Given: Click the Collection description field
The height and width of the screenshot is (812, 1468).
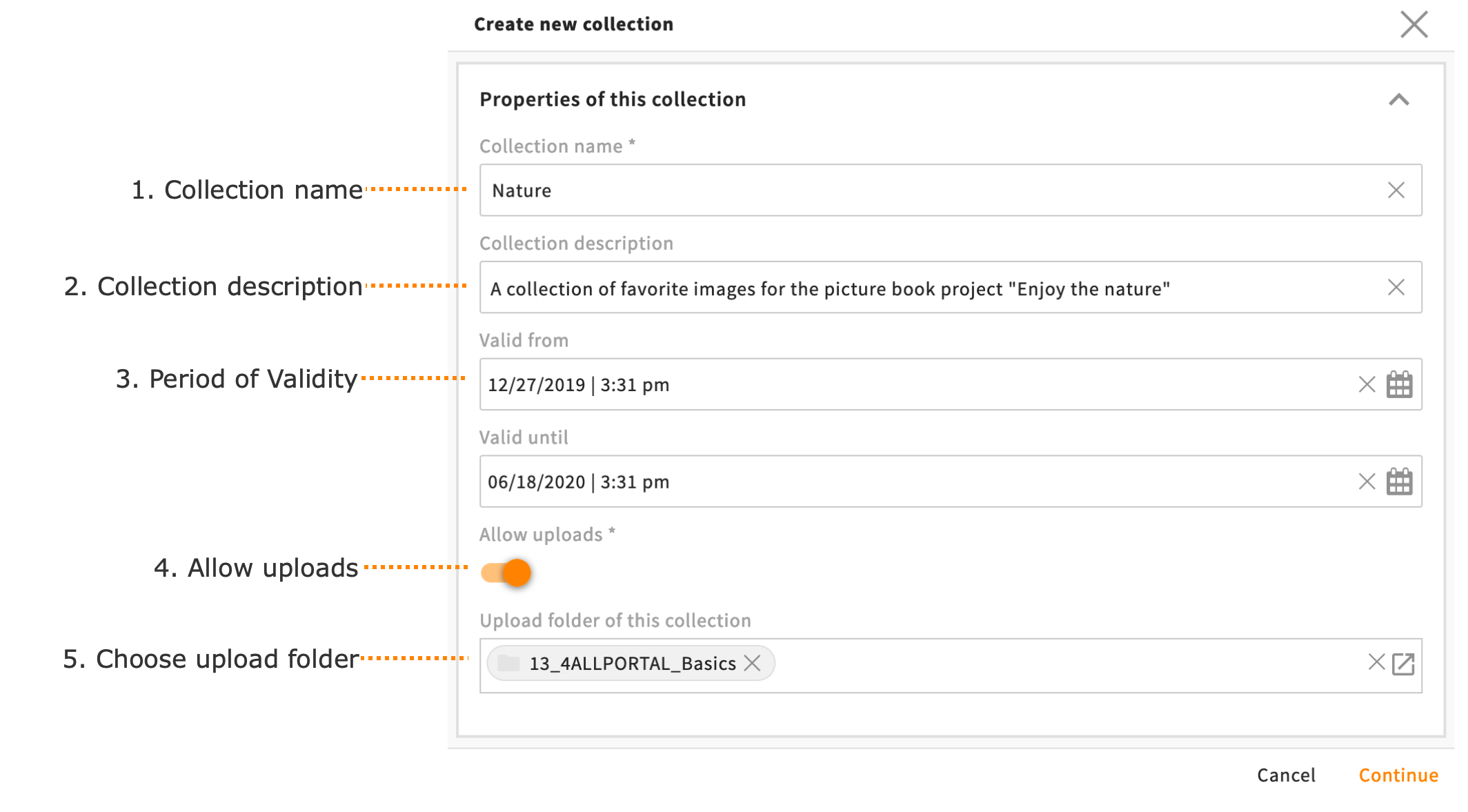Looking at the screenshot, I should (x=897, y=287).
